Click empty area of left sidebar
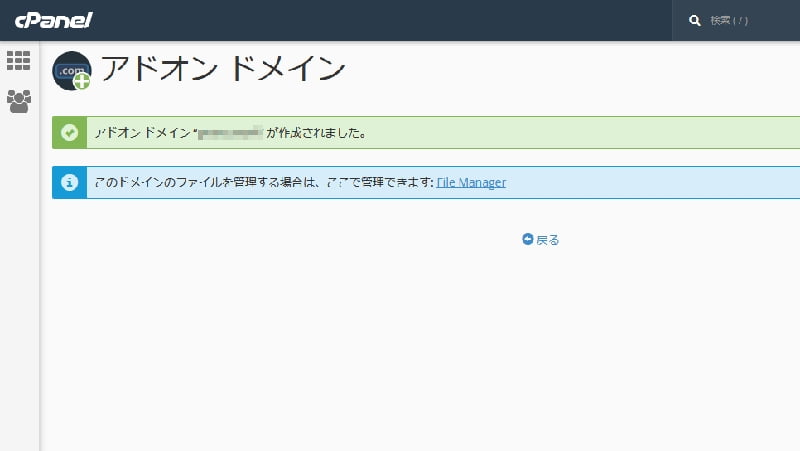This screenshot has height=451, width=800. 19,300
